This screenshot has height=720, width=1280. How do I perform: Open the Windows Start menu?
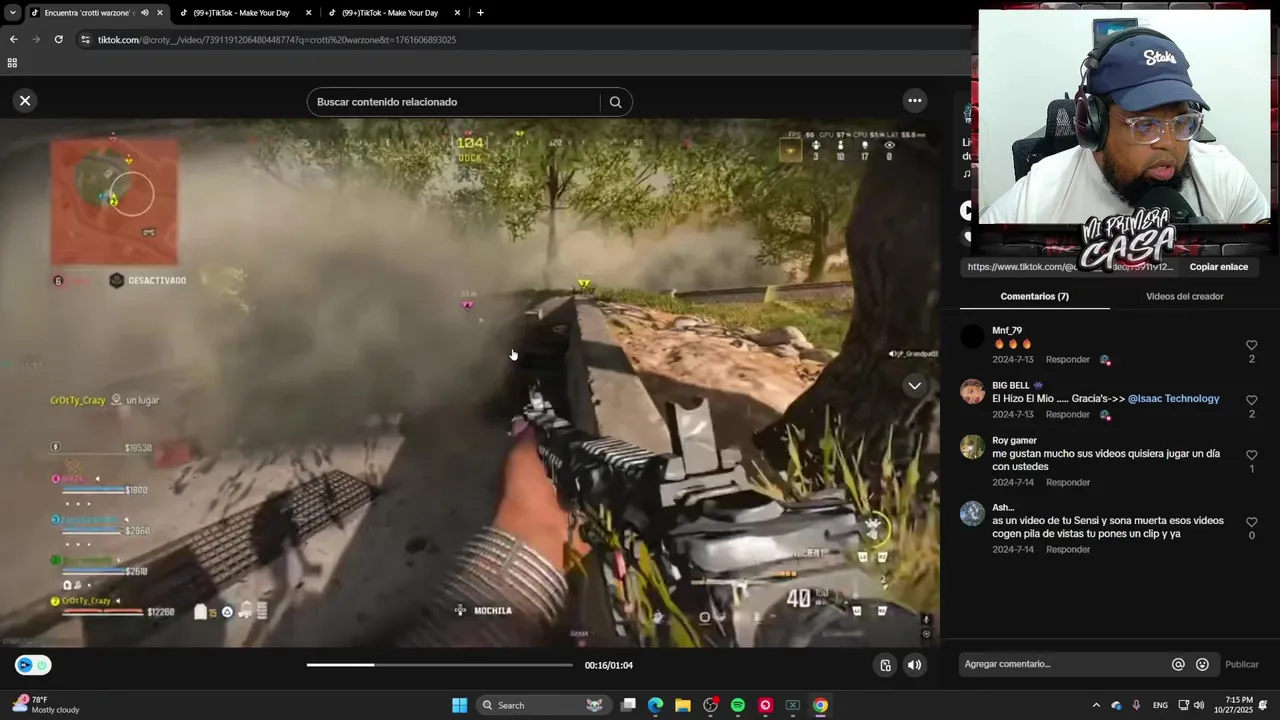[459, 705]
